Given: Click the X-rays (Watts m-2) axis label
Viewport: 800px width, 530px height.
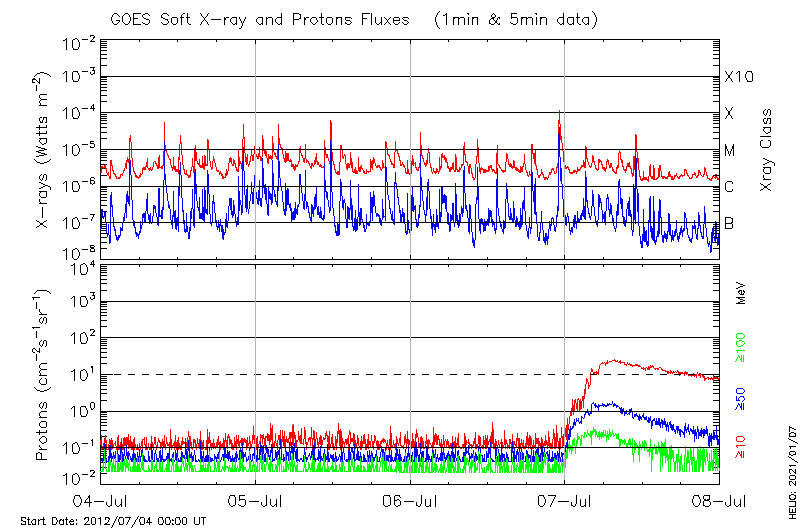Looking at the screenshot, I should pyautogui.click(x=43, y=150).
